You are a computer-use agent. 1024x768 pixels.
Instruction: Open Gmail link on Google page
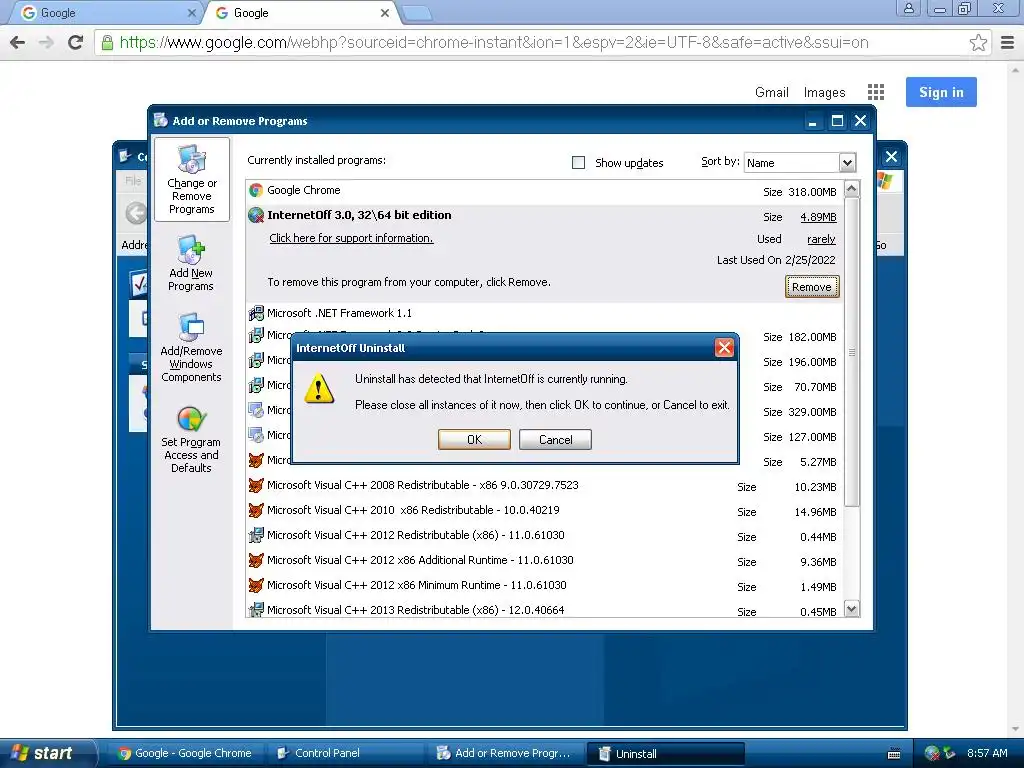tap(772, 92)
